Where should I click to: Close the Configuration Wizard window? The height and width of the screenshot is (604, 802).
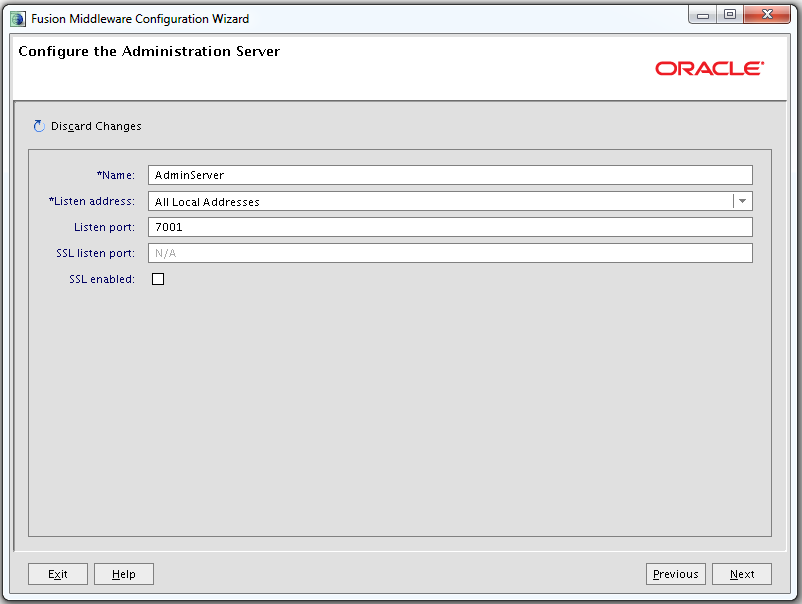(767, 15)
